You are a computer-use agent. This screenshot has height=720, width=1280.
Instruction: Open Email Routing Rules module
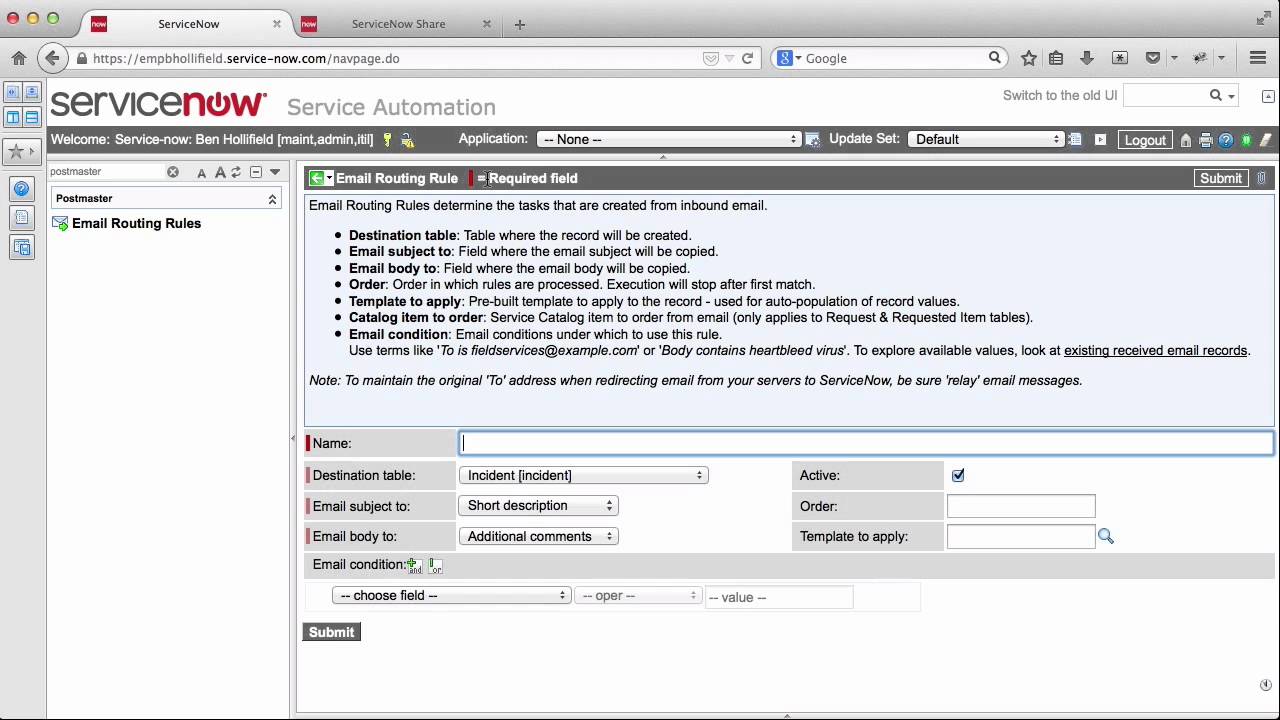click(x=136, y=224)
